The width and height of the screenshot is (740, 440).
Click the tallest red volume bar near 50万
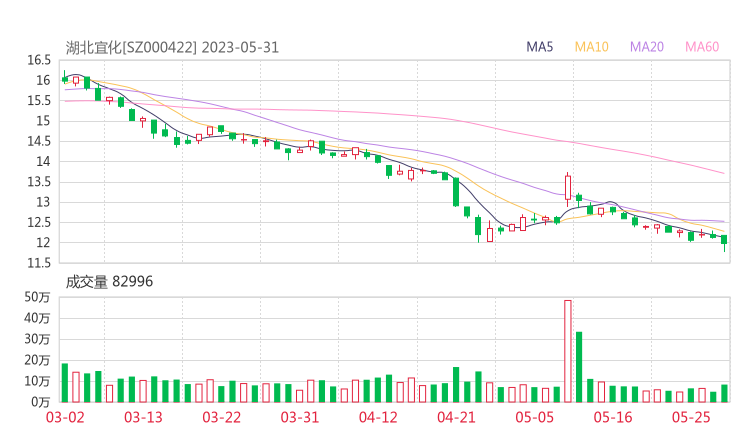click(x=568, y=351)
